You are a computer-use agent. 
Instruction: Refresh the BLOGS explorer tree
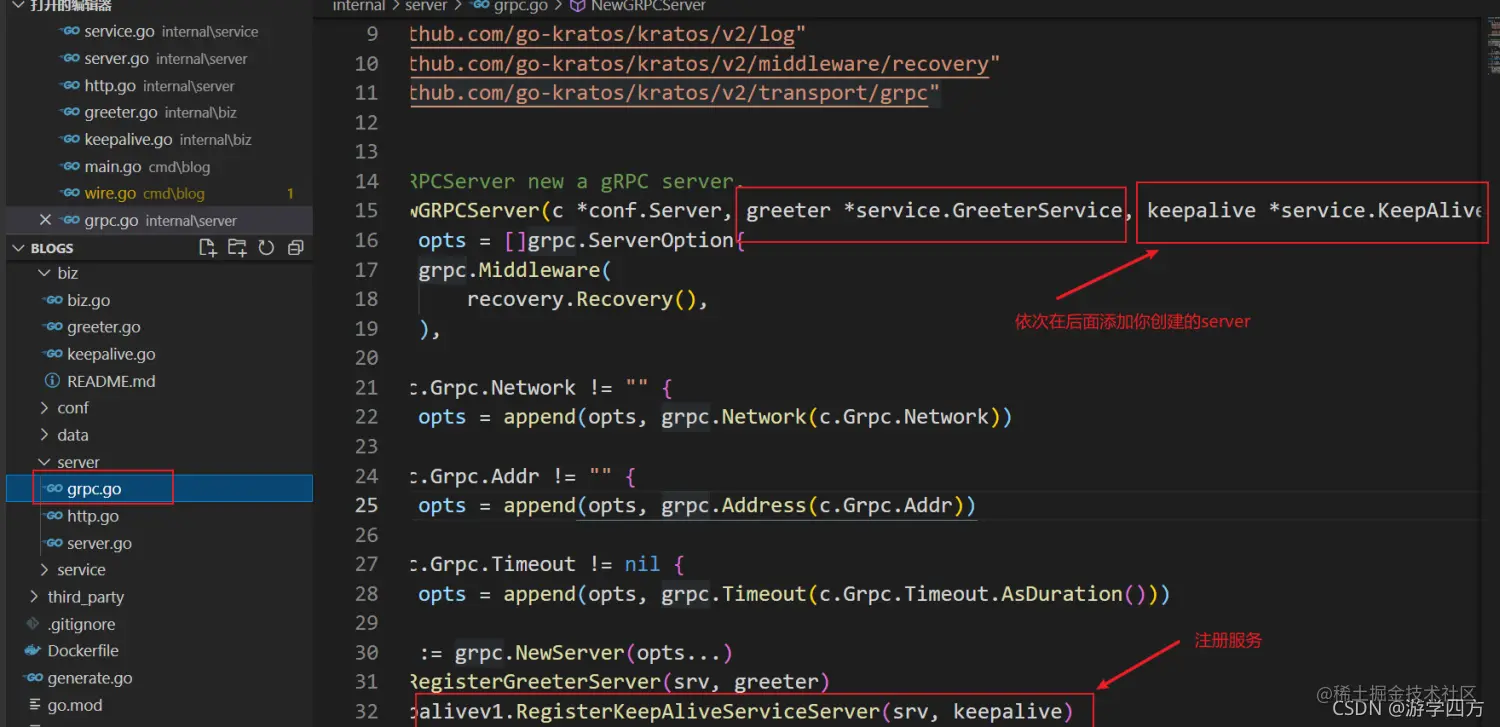pyautogui.click(x=266, y=248)
